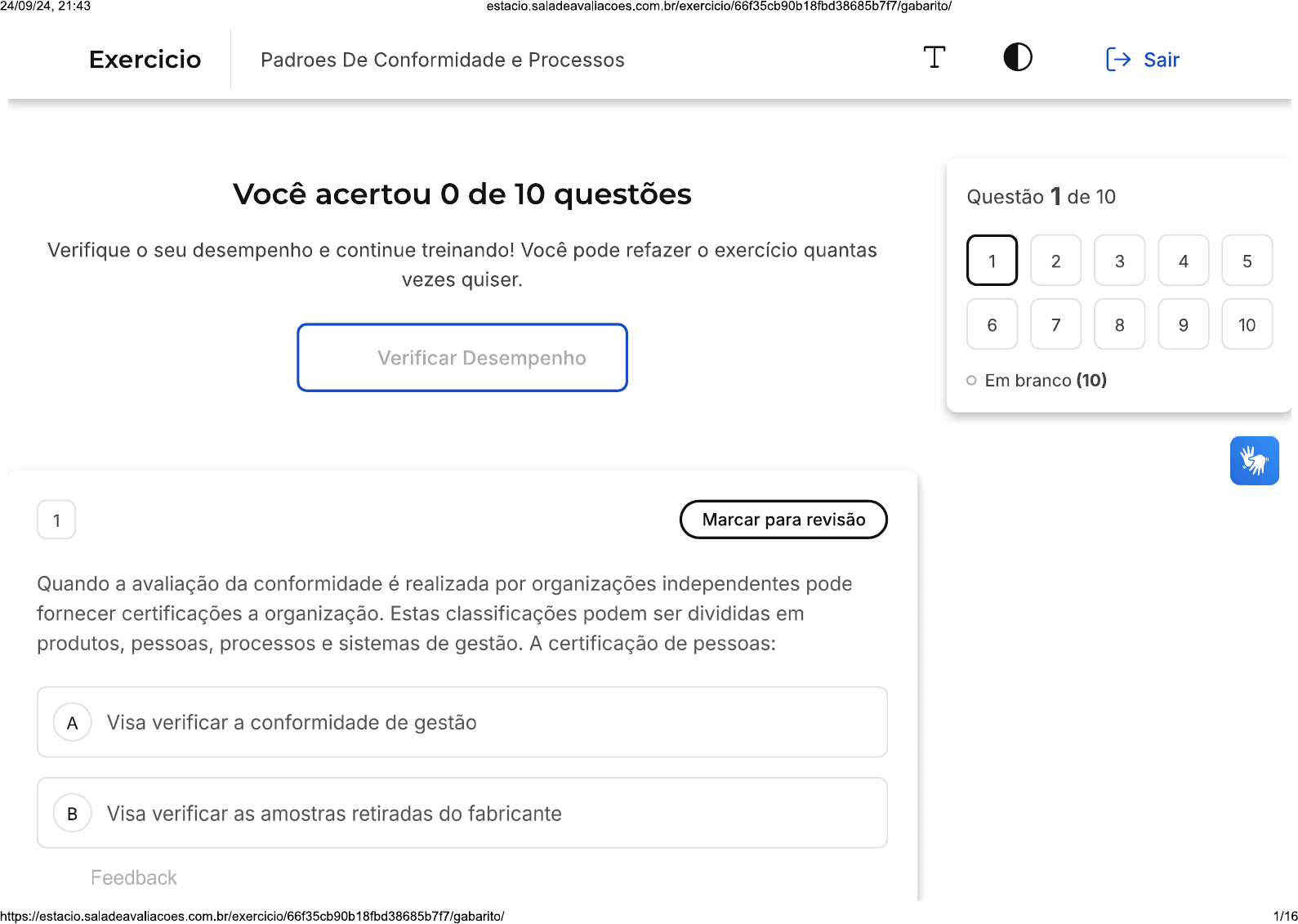The height and width of the screenshot is (924, 1298).
Task: Expand the Feedback section
Action: pos(134,877)
